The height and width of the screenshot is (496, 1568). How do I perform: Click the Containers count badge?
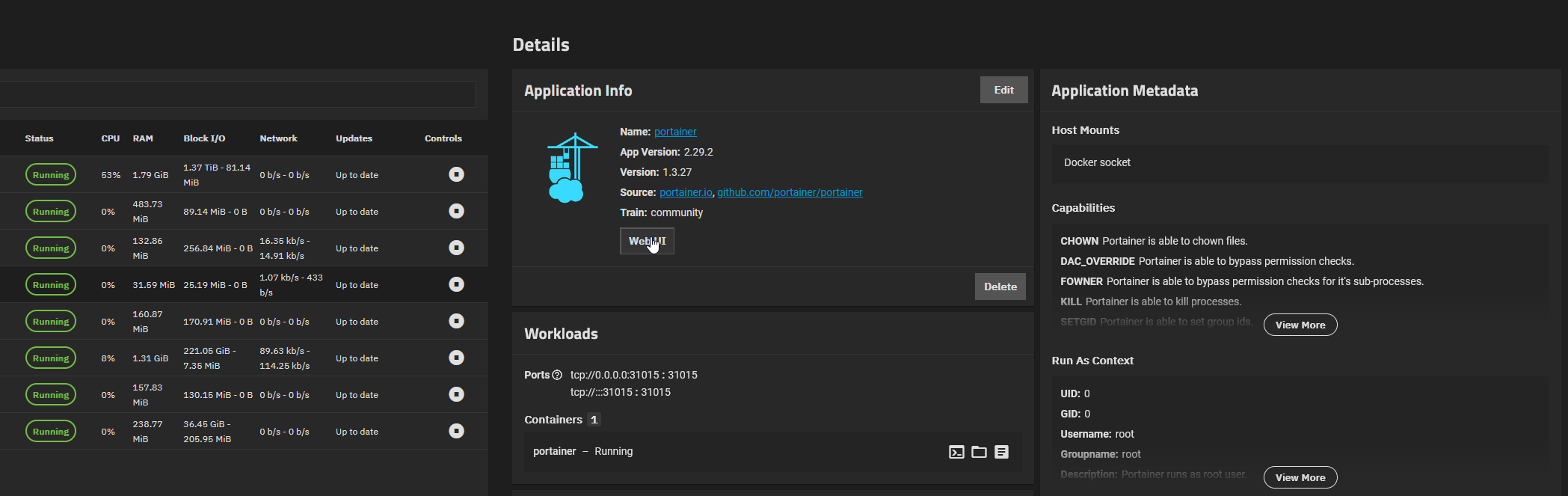[x=594, y=420]
